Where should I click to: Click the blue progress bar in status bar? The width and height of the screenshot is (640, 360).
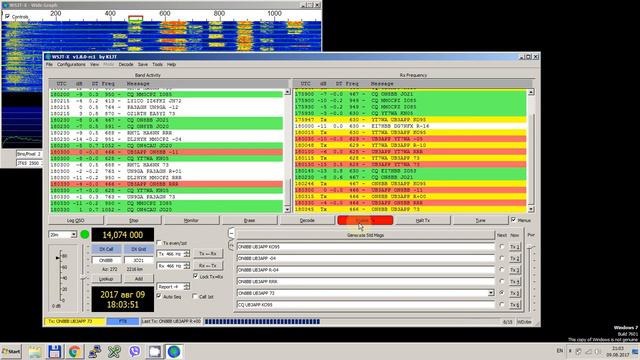tap(262, 322)
